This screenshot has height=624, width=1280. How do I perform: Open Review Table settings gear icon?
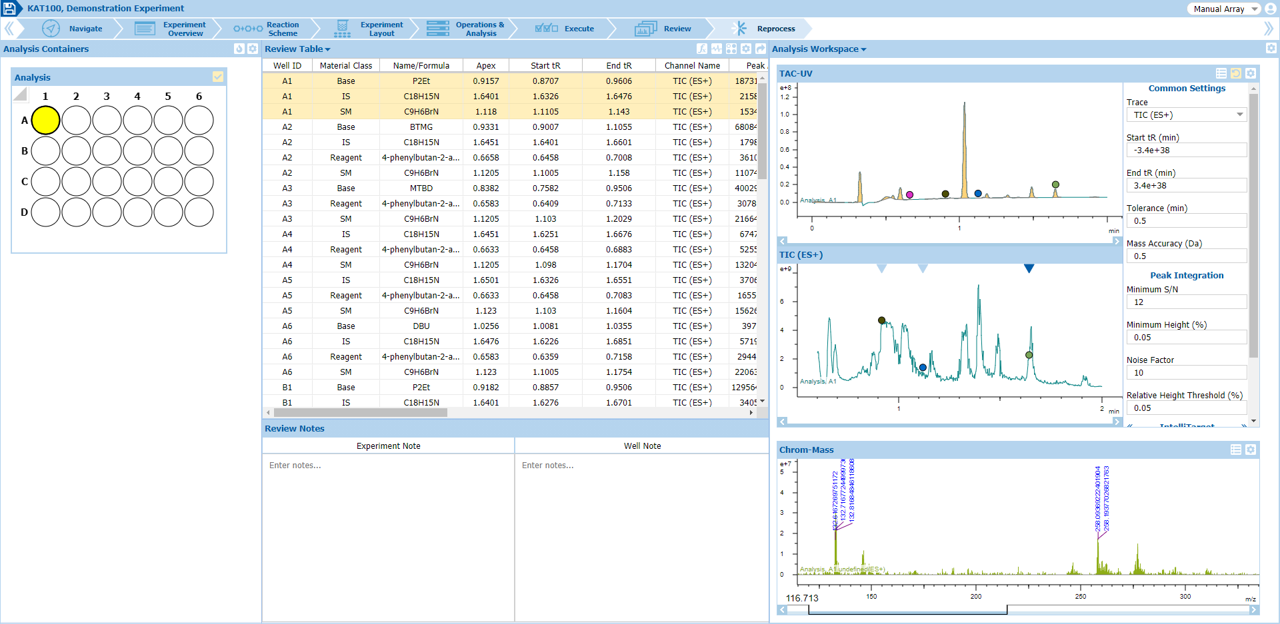746,49
